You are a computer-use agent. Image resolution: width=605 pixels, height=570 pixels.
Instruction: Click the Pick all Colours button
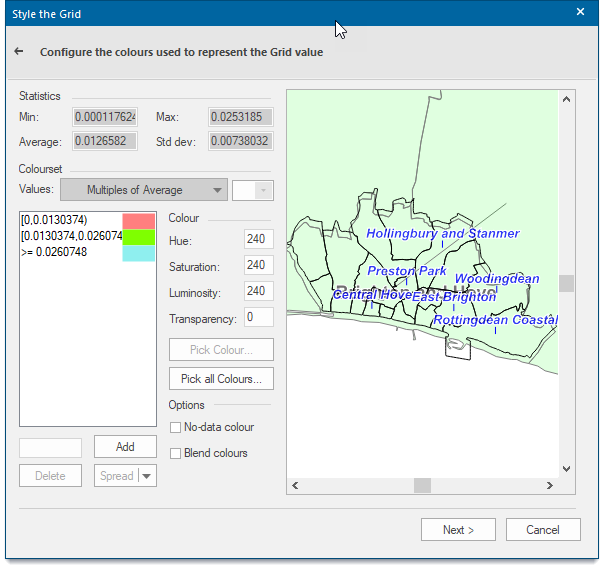click(x=221, y=379)
